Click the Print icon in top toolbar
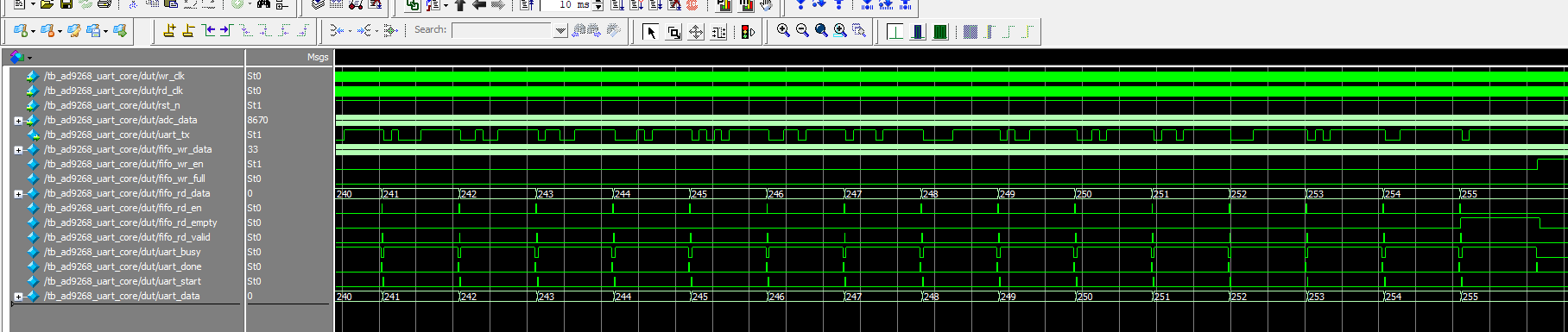The height and width of the screenshot is (332, 1568). 104,4
